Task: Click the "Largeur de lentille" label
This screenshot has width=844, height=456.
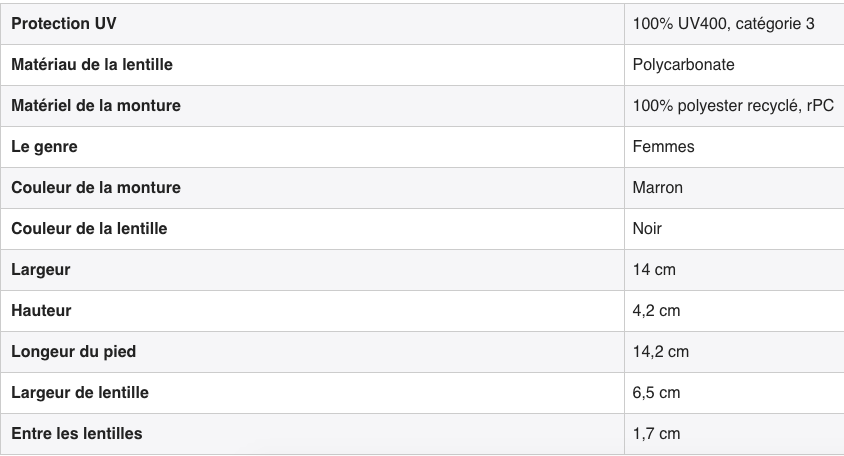Action: pyautogui.click(x=80, y=393)
